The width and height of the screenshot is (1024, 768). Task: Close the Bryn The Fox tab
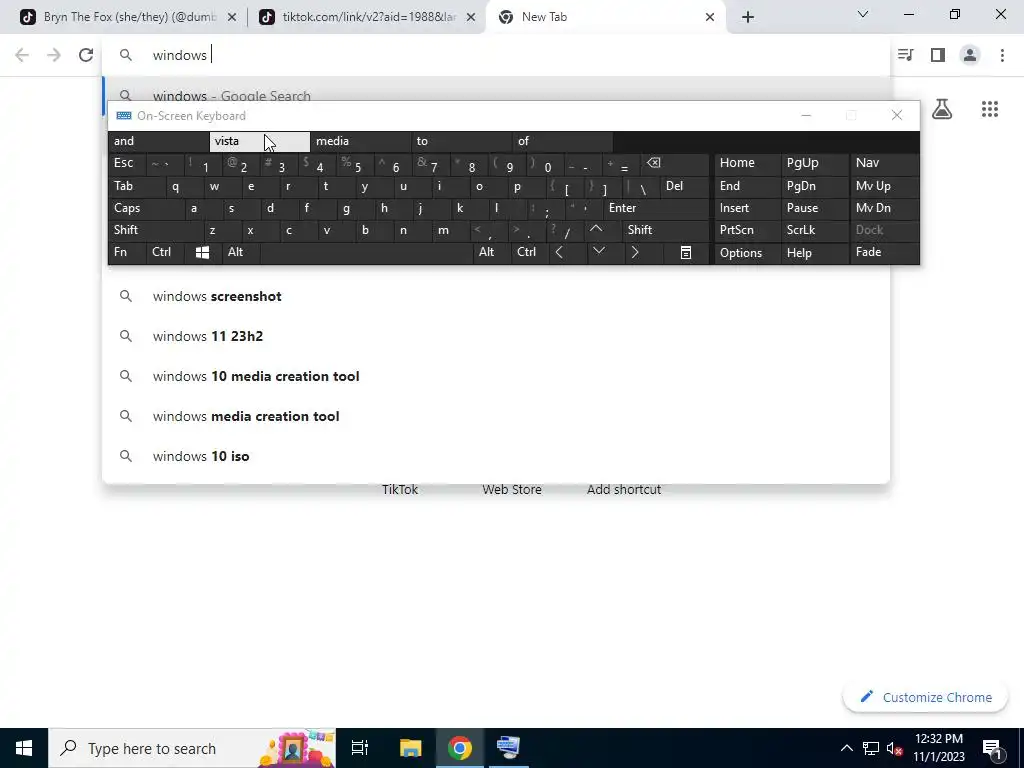231,17
